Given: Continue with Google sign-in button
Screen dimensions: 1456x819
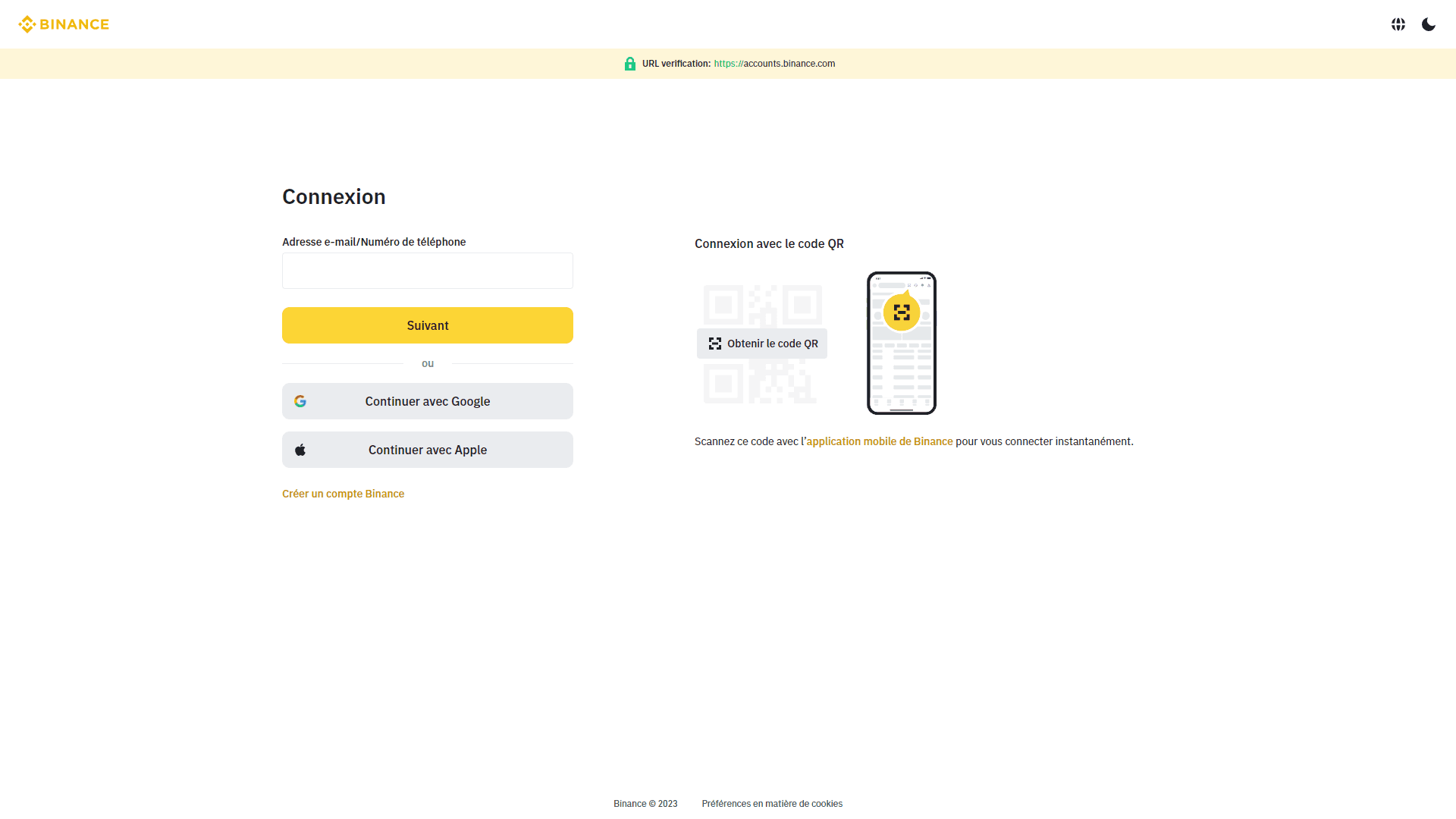Looking at the screenshot, I should [428, 401].
